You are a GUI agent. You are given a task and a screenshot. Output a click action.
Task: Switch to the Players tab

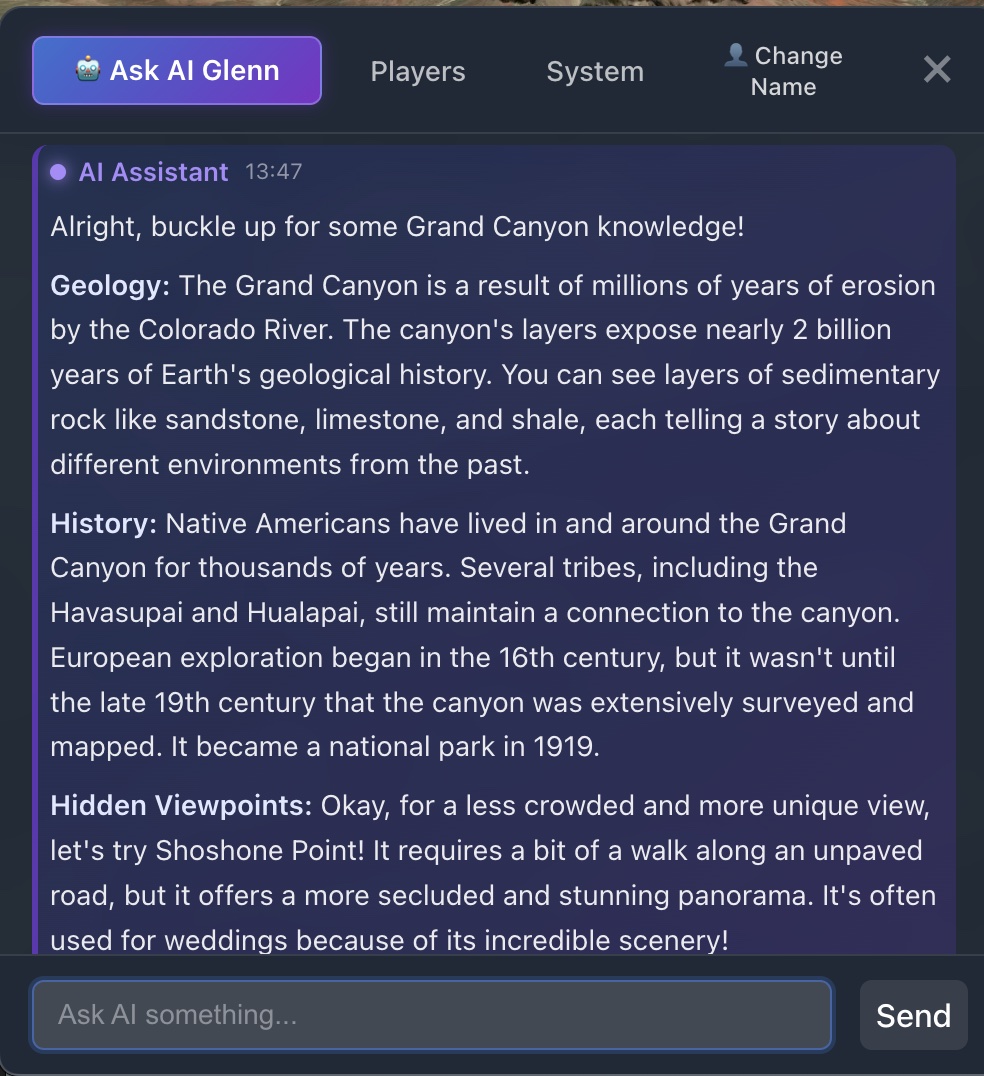tap(417, 71)
